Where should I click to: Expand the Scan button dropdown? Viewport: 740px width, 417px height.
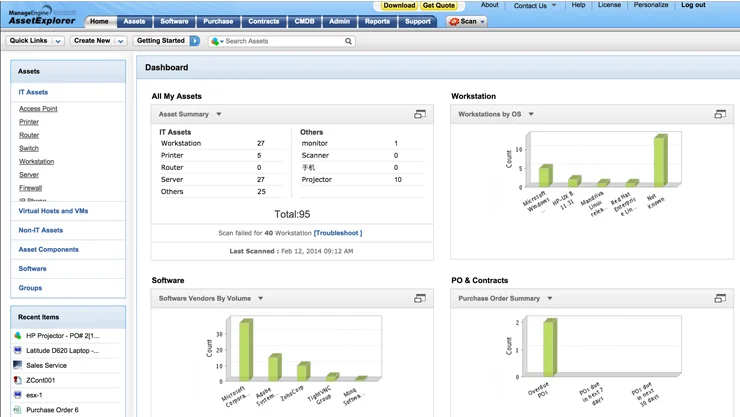(x=482, y=21)
